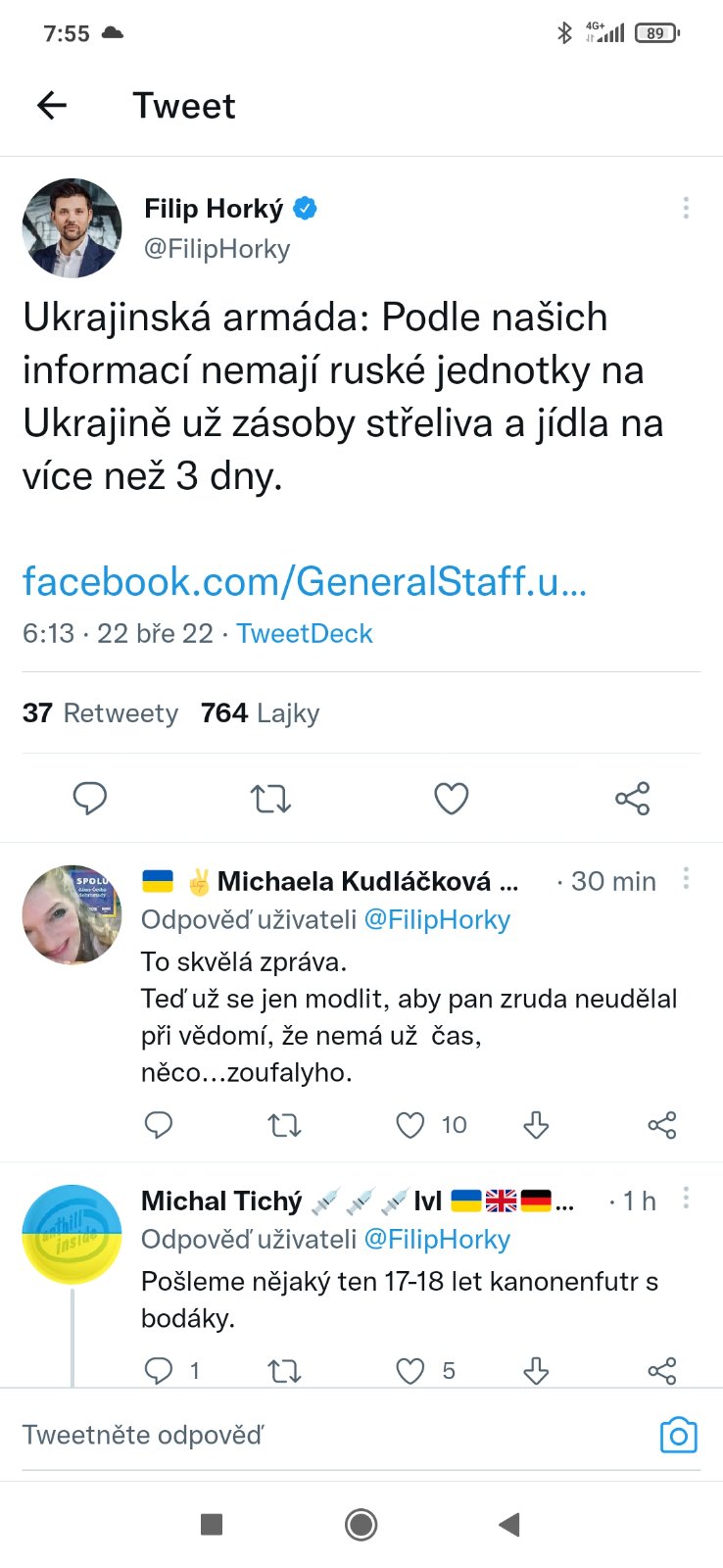Image resolution: width=723 pixels, height=1568 pixels.
Task: Open three-dot menu on Filip Horký's tweet
Action: (x=686, y=208)
